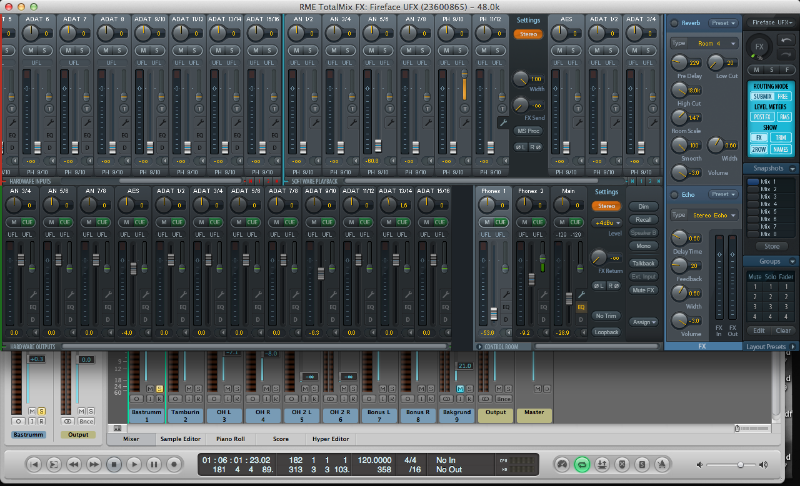Click the Recall button
Image resolution: width=800 pixels, height=486 pixels.
(643, 220)
